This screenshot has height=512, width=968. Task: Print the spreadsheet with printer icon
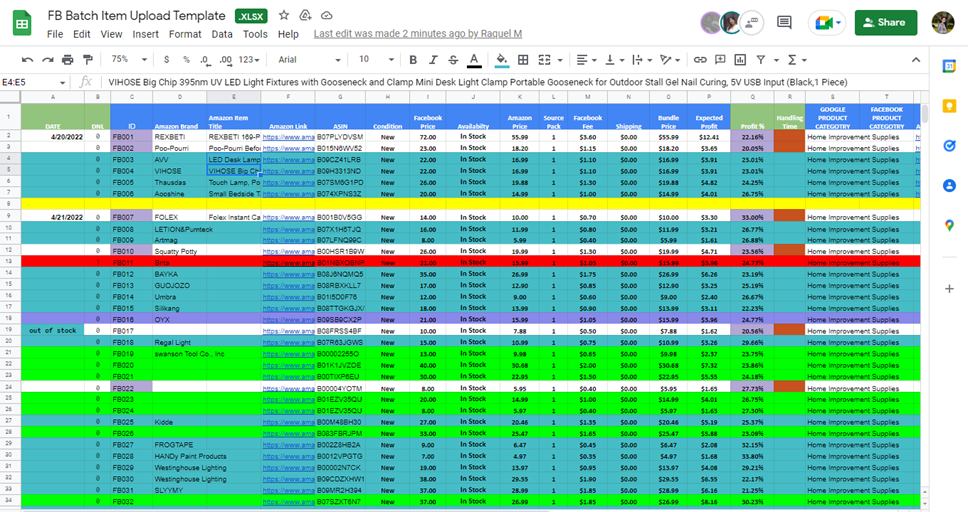[68, 60]
